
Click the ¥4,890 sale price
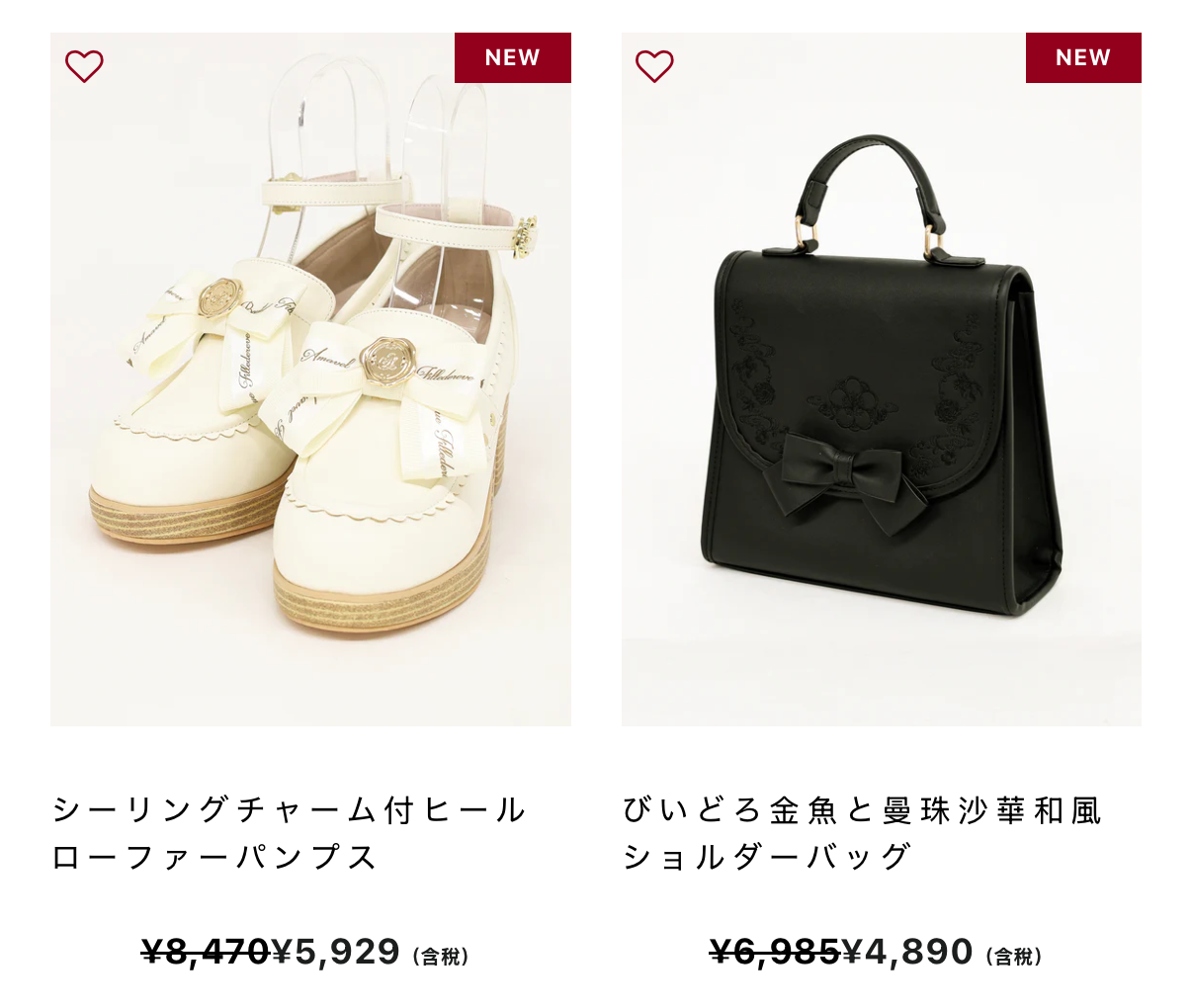(907, 952)
